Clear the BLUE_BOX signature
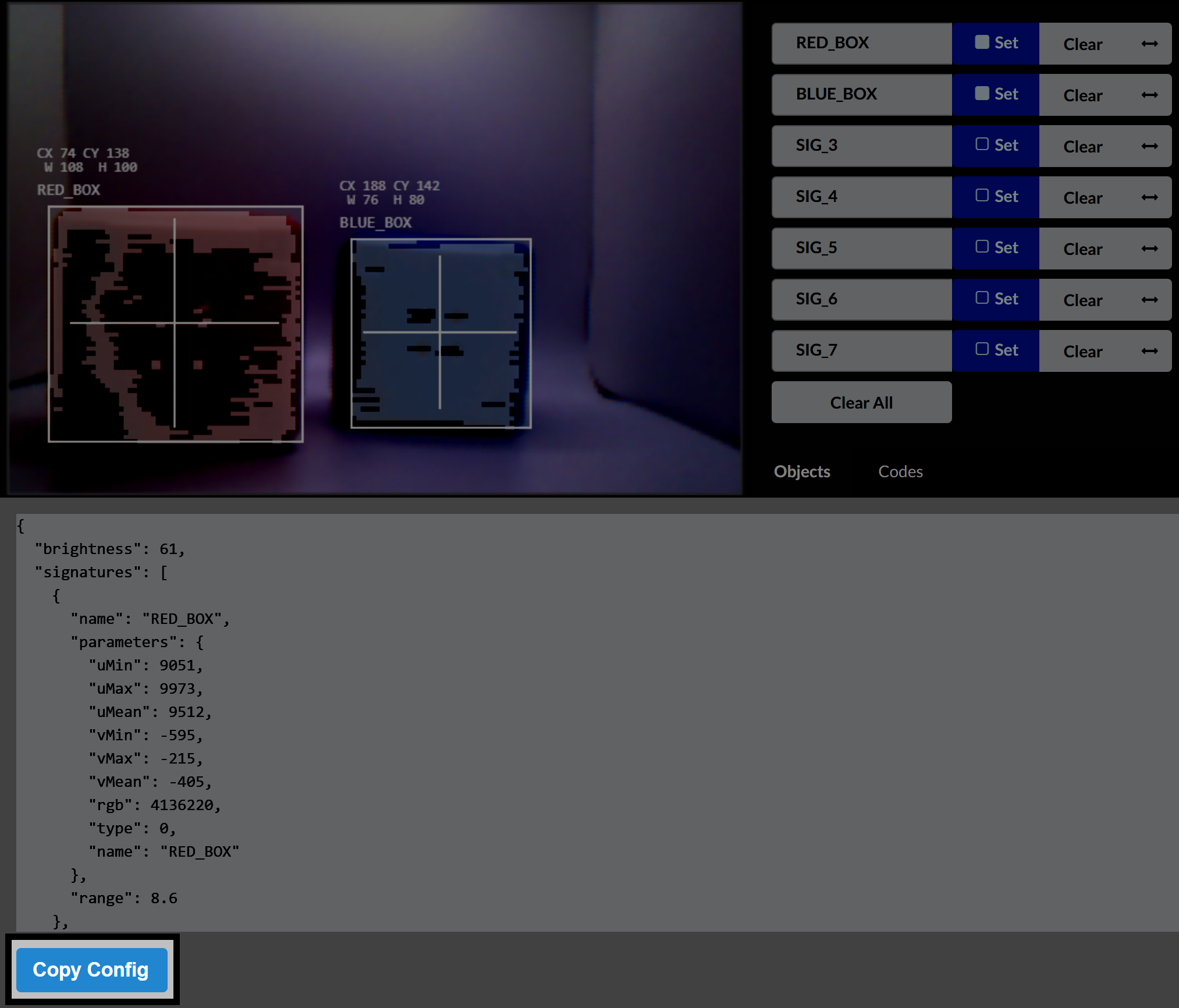The image size is (1179, 1008). (1082, 95)
